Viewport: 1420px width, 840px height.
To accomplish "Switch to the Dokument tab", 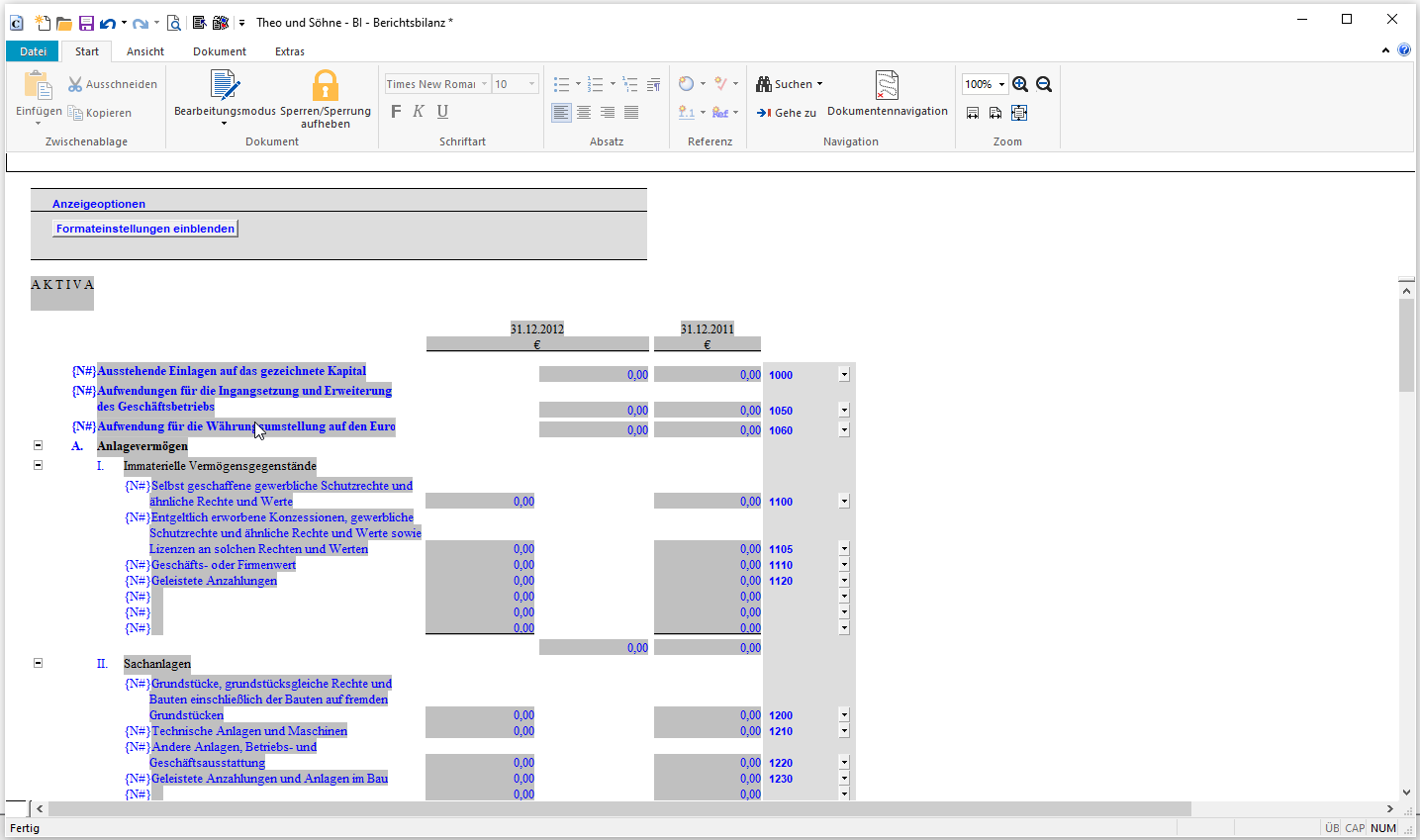I will click(x=220, y=51).
